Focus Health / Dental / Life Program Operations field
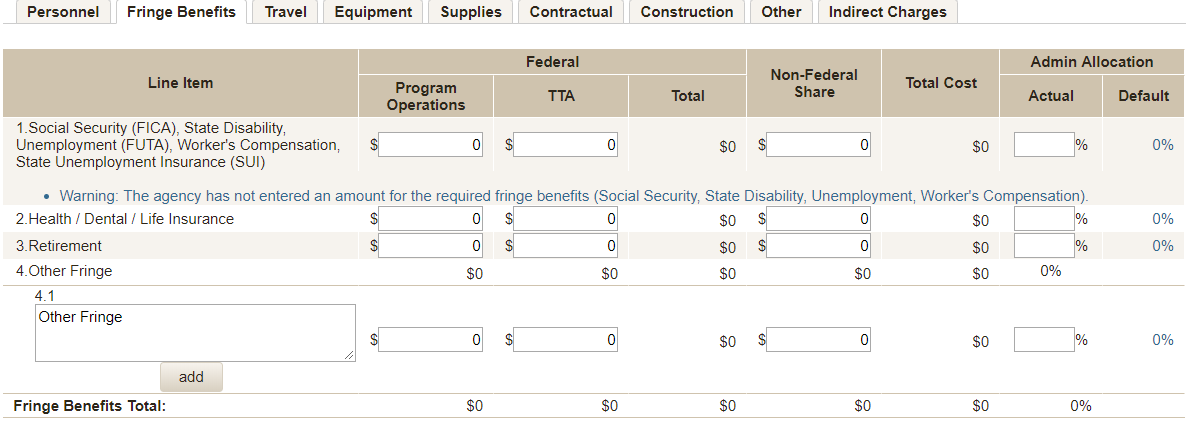Screen dimensions: 1187x423 coord(431,219)
